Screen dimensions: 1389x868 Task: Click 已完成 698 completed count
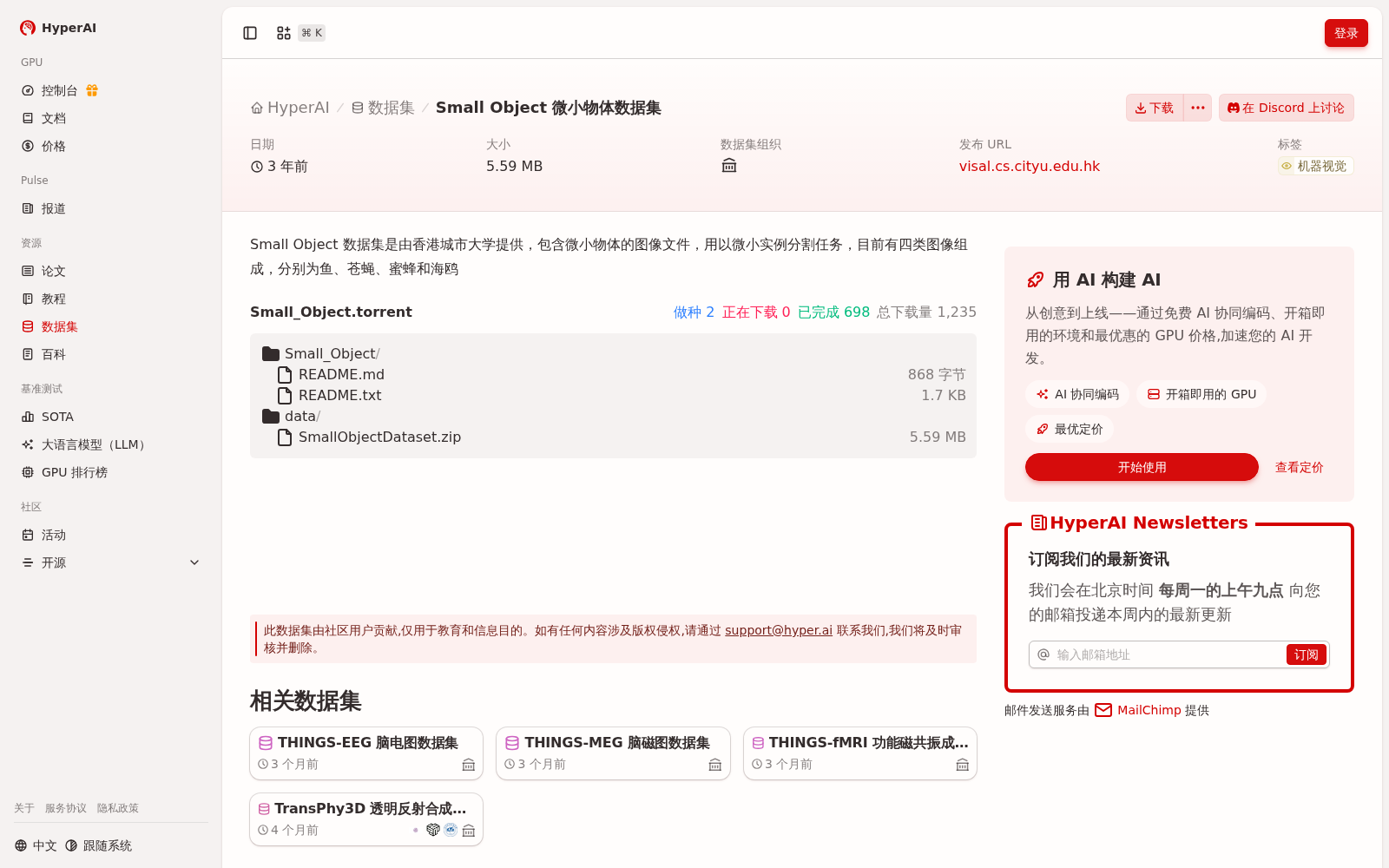tap(833, 312)
